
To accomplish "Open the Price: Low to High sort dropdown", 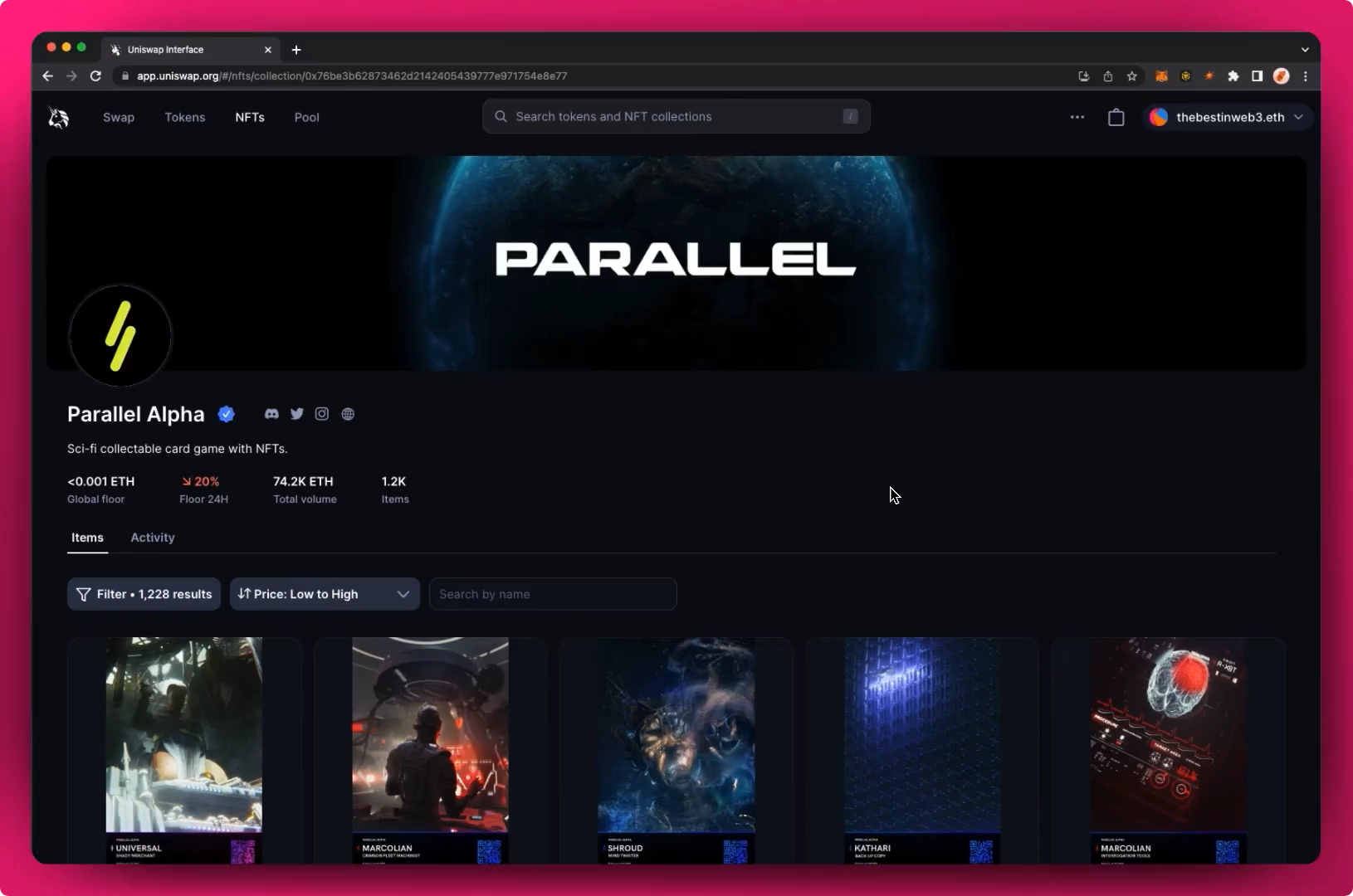I will [325, 594].
